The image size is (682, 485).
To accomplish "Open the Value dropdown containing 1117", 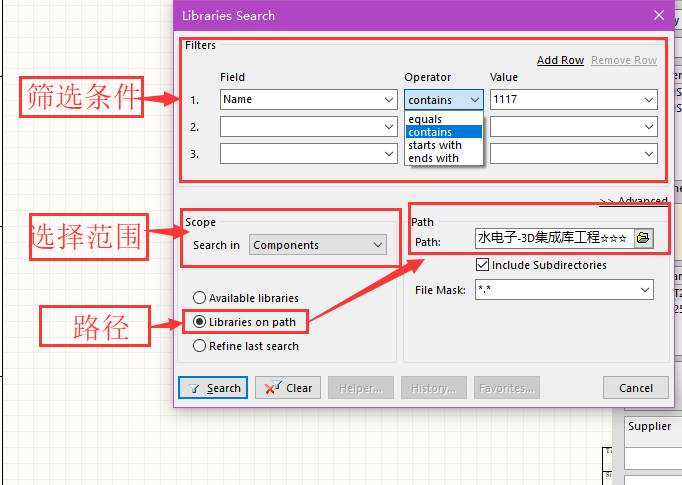I will point(649,100).
